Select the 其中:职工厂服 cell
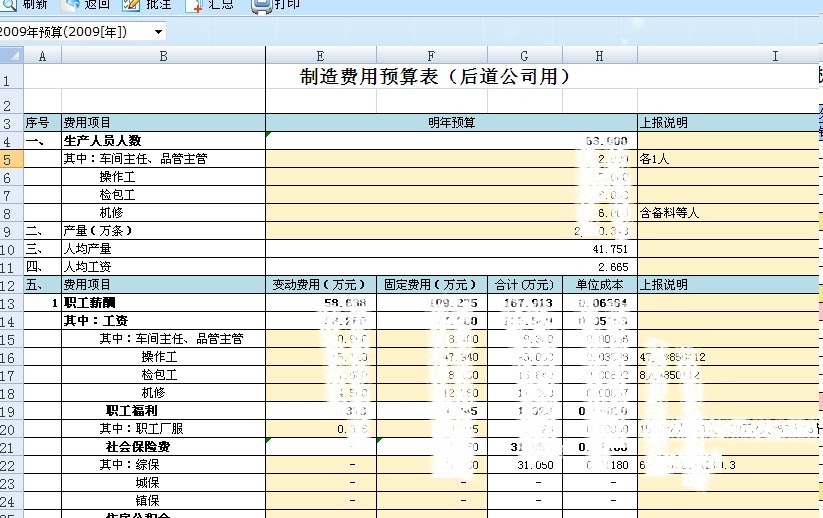The image size is (823, 518). pyautogui.click(x=163, y=429)
